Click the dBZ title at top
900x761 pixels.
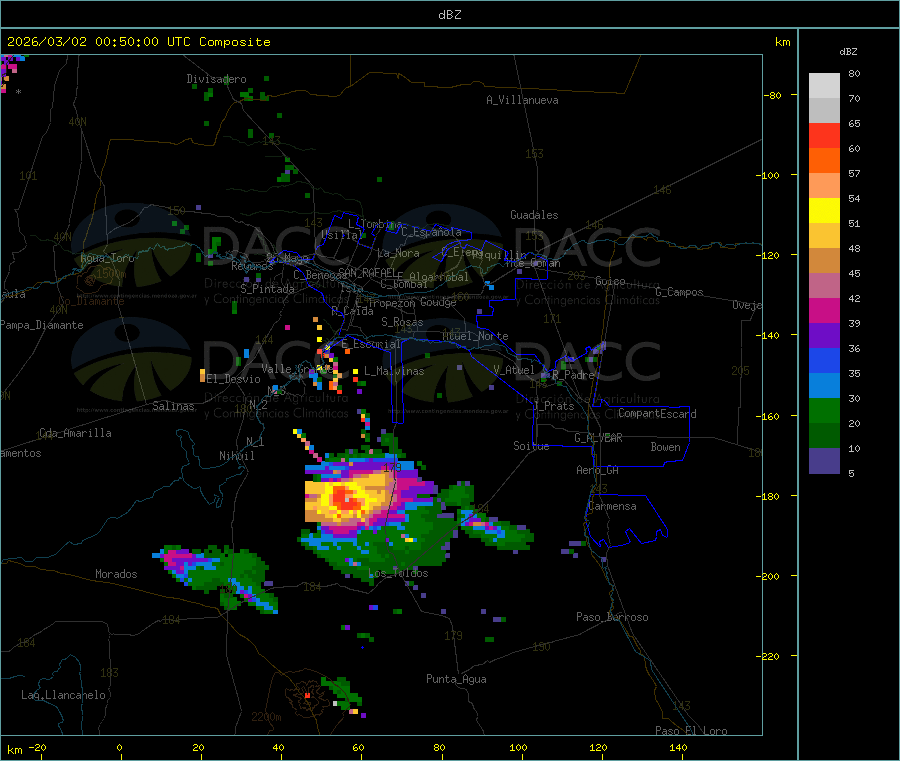point(449,15)
